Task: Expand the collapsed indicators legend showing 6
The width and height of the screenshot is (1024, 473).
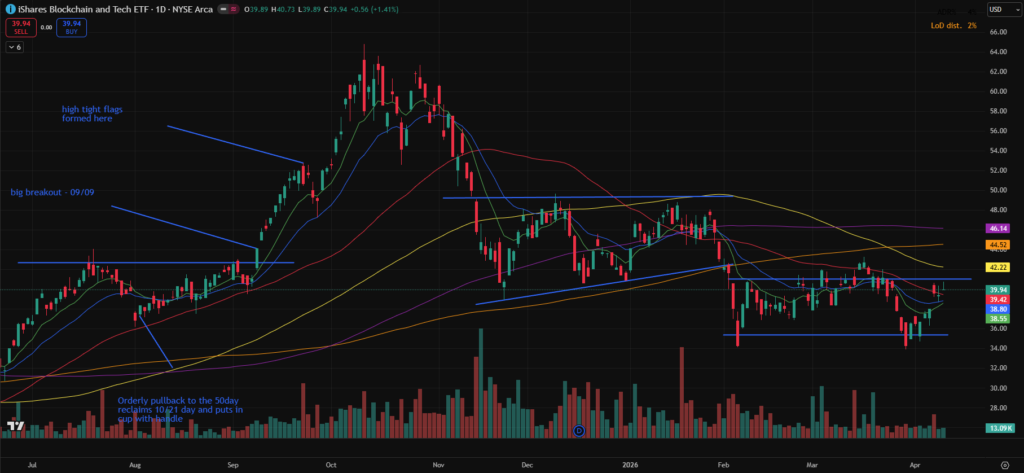Action: coord(13,48)
